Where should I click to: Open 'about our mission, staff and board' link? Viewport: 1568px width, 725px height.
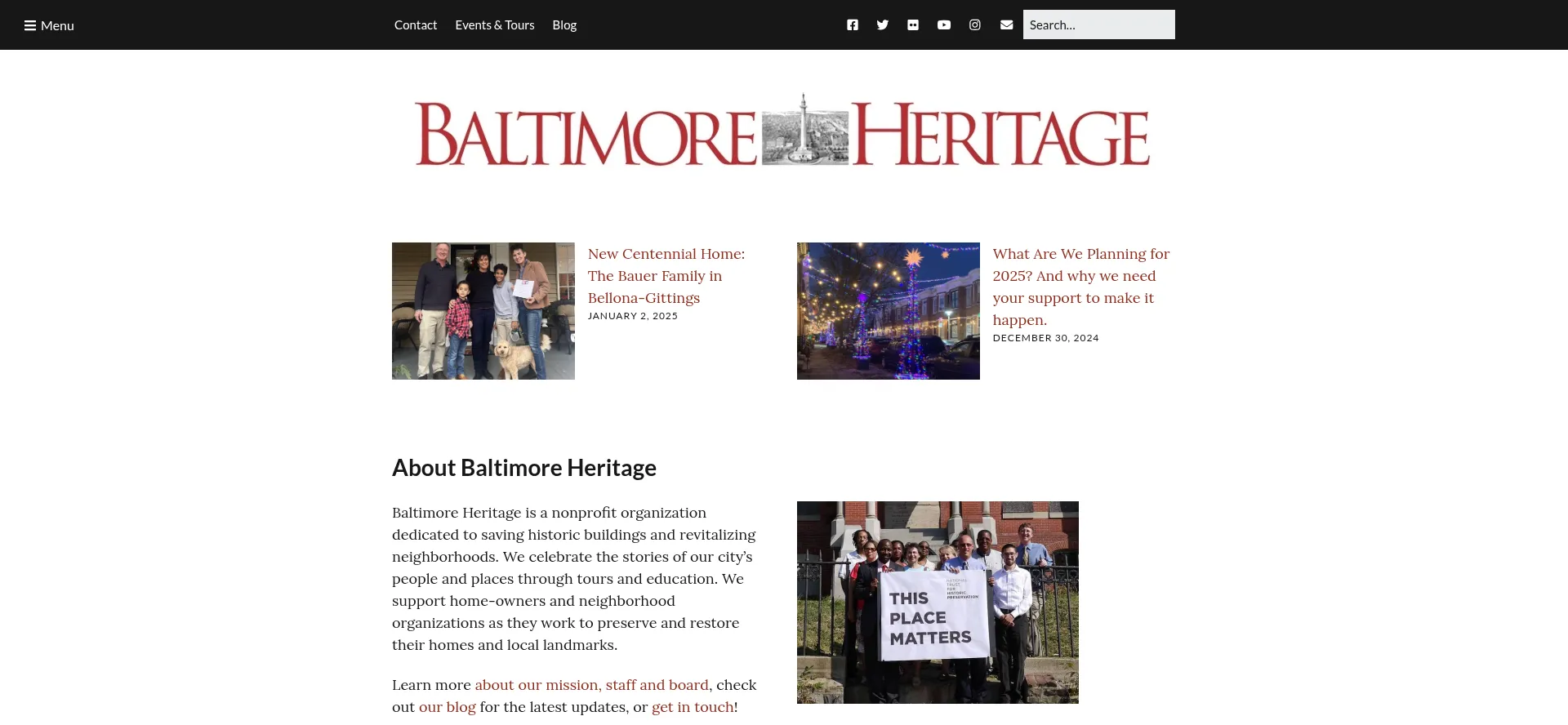592,685
